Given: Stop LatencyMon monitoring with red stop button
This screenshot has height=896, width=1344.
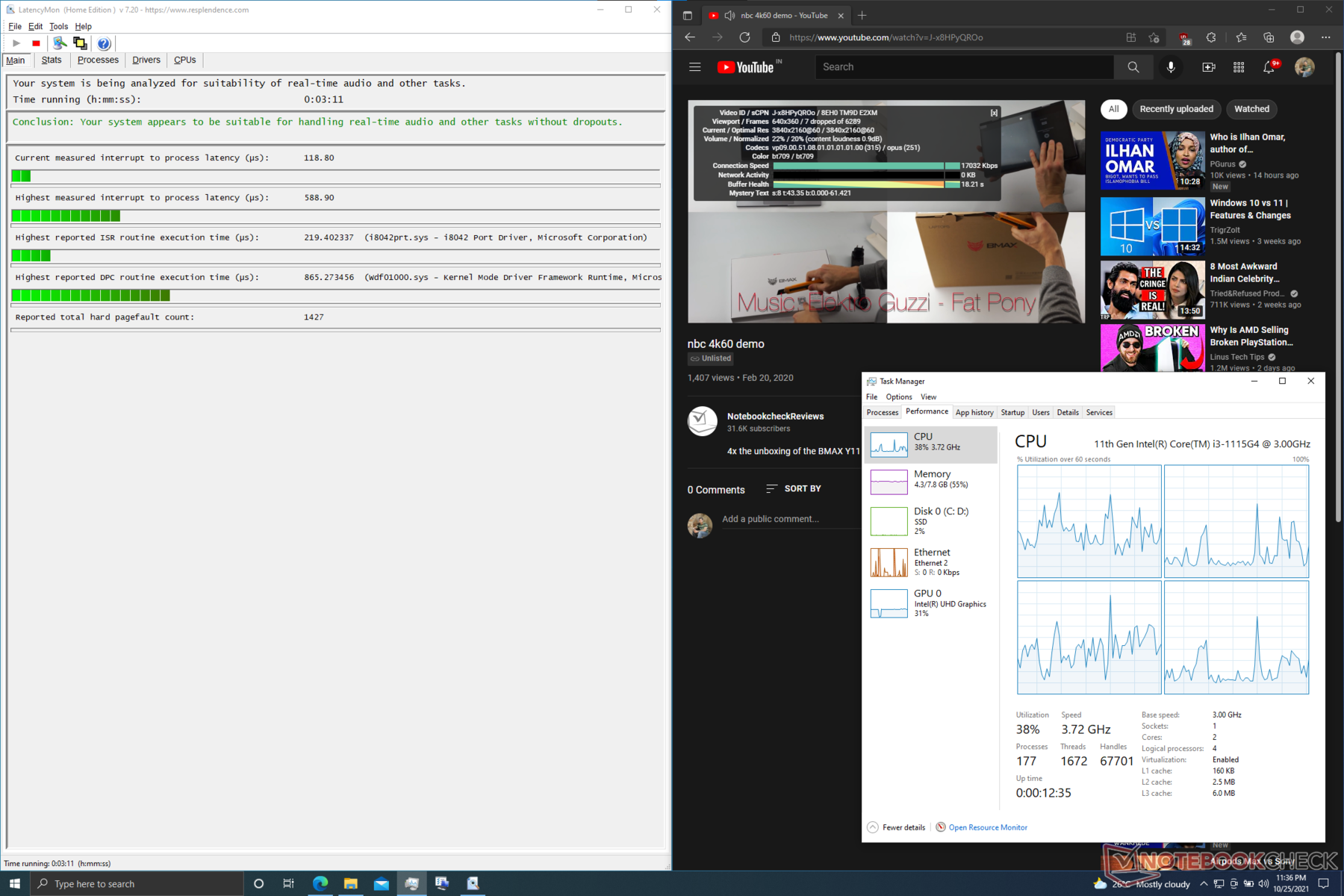Looking at the screenshot, I should pyautogui.click(x=36, y=43).
